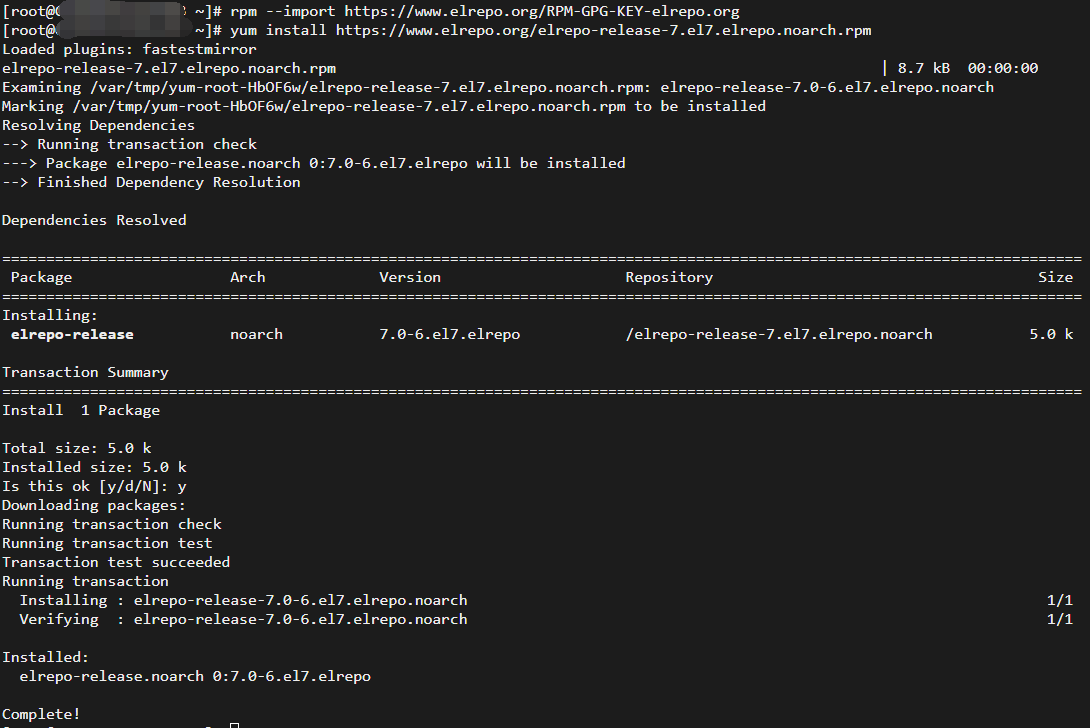Click the bold elrepo-release package name
Viewport: 1090px width, 728px height.
coord(72,334)
